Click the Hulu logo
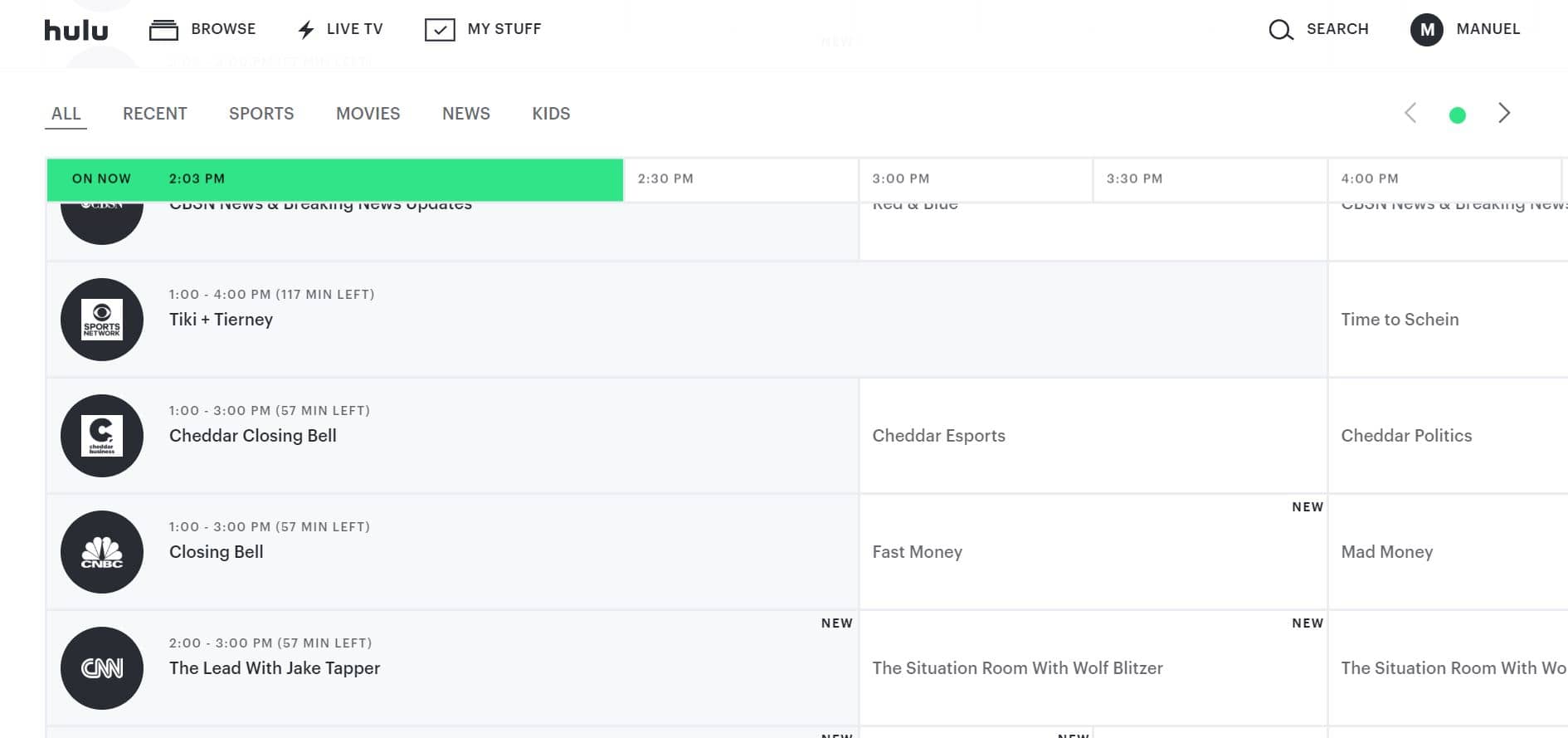The width and height of the screenshot is (1568, 738). tap(76, 30)
